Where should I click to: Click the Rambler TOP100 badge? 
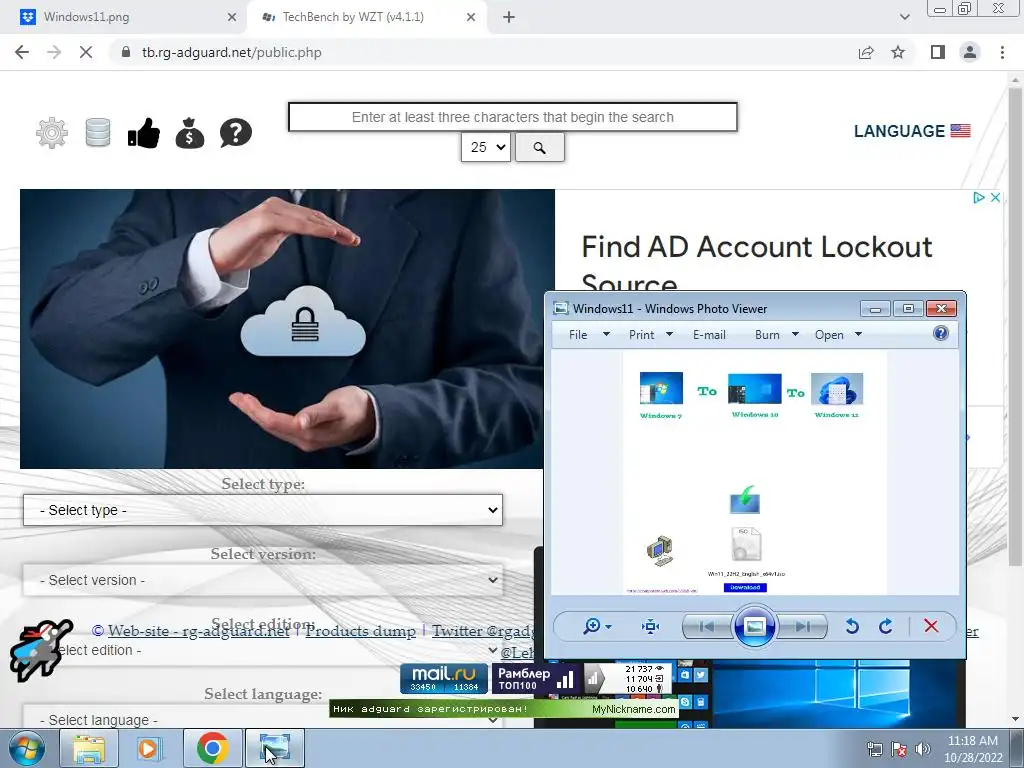pyautogui.click(x=535, y=679)
